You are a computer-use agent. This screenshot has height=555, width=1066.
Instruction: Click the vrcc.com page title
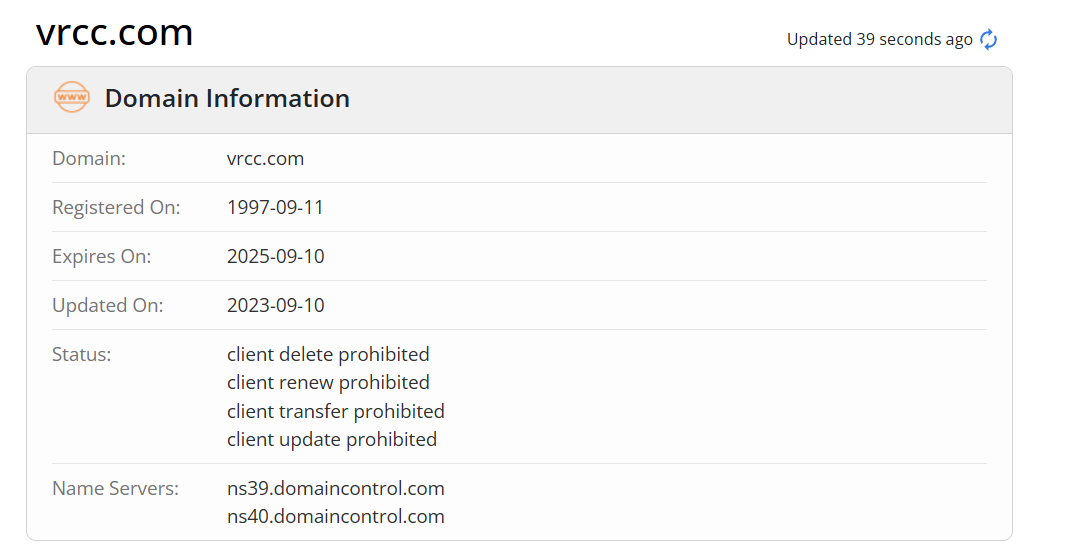[114, 33]
